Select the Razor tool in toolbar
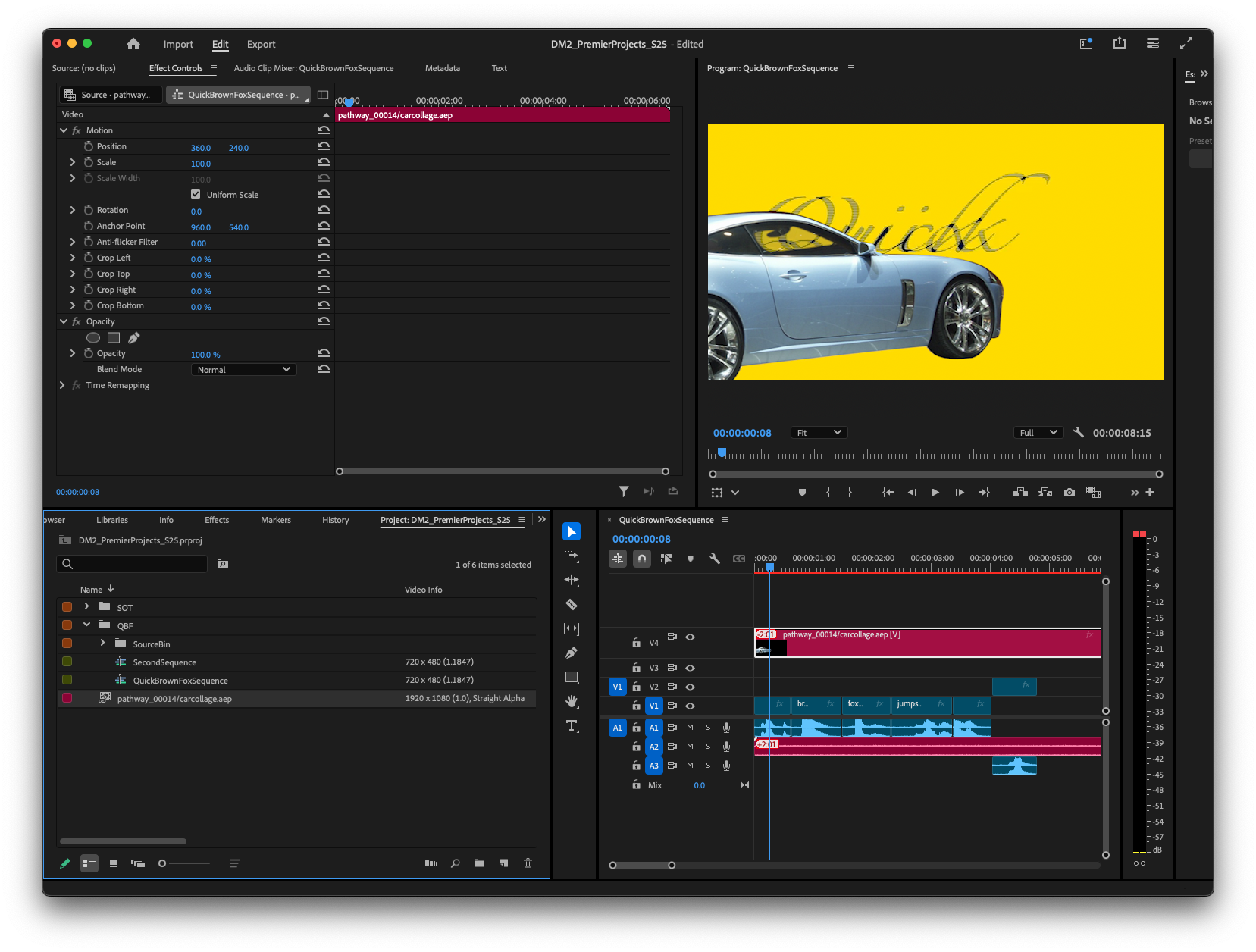This screenshot has width=1256, height=952. [572, 605]
